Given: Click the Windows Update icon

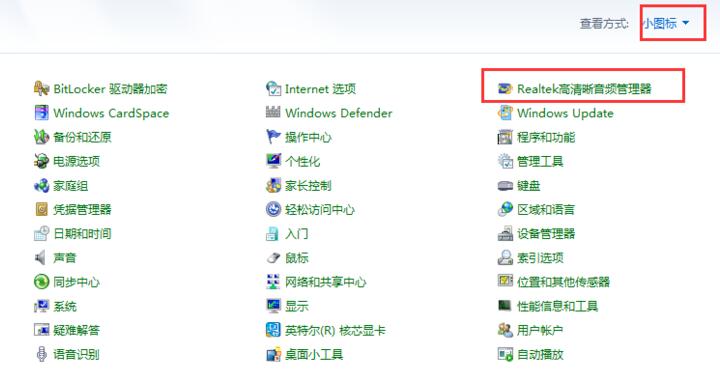Looking at the screenshot, I should coord(505,113).
